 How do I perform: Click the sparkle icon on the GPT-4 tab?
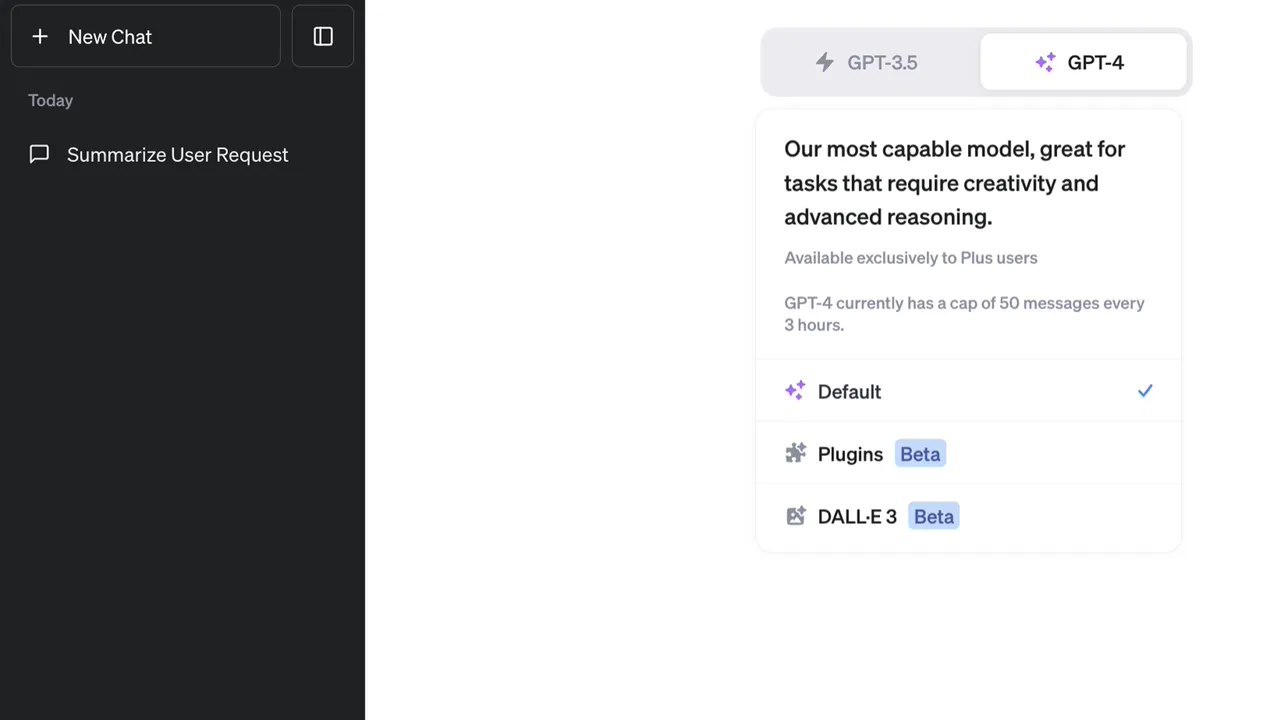click(1045, 62)
